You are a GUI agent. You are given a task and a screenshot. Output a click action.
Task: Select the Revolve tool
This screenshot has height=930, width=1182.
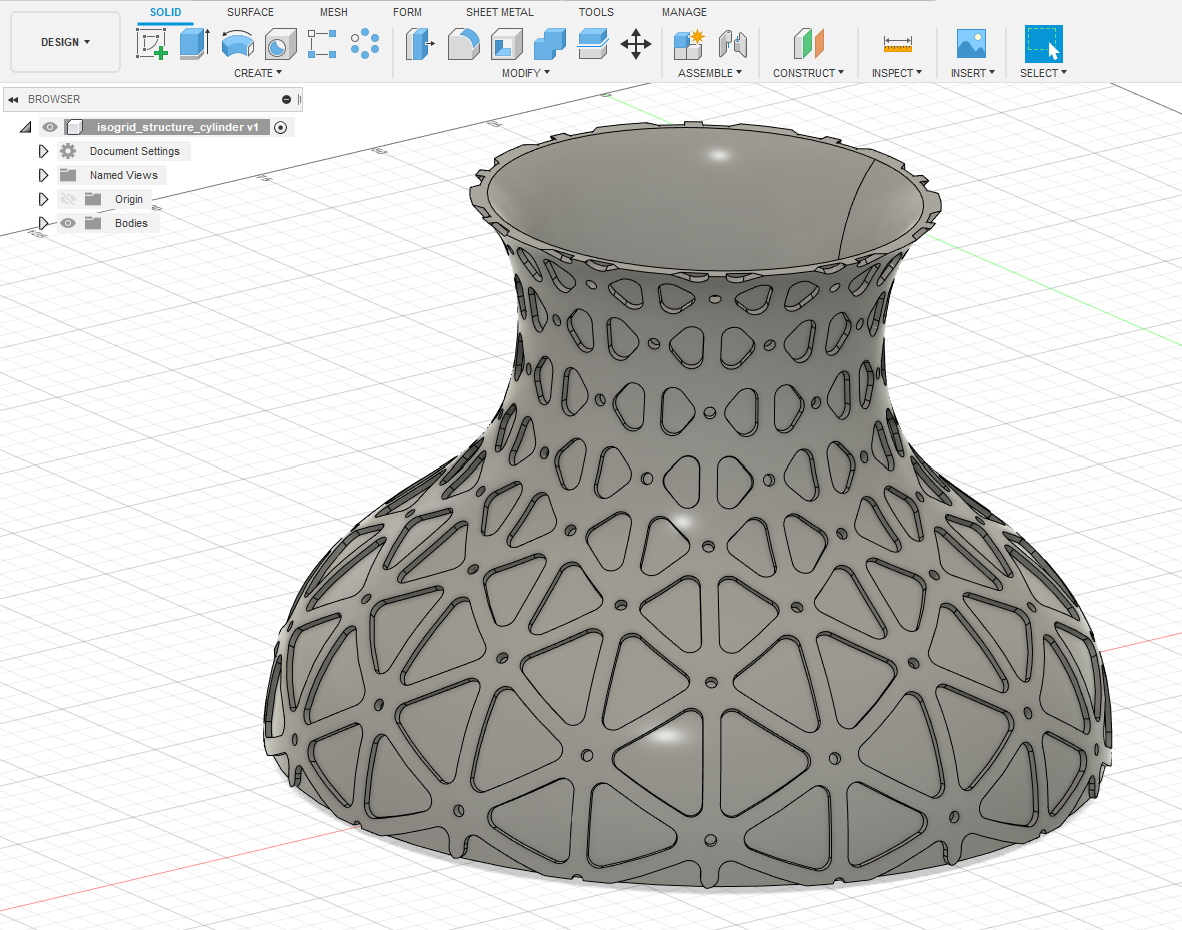(x=237, y=44)
